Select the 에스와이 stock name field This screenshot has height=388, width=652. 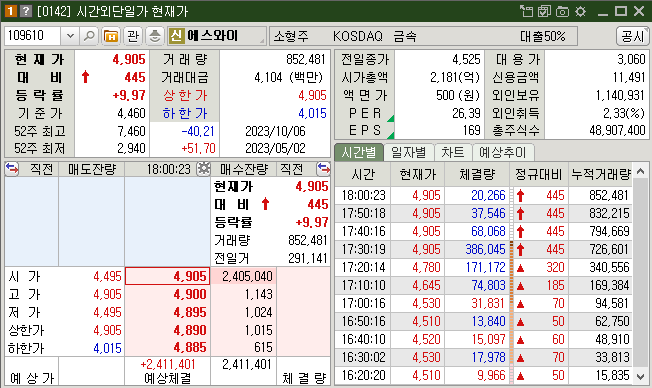[217, 36]
